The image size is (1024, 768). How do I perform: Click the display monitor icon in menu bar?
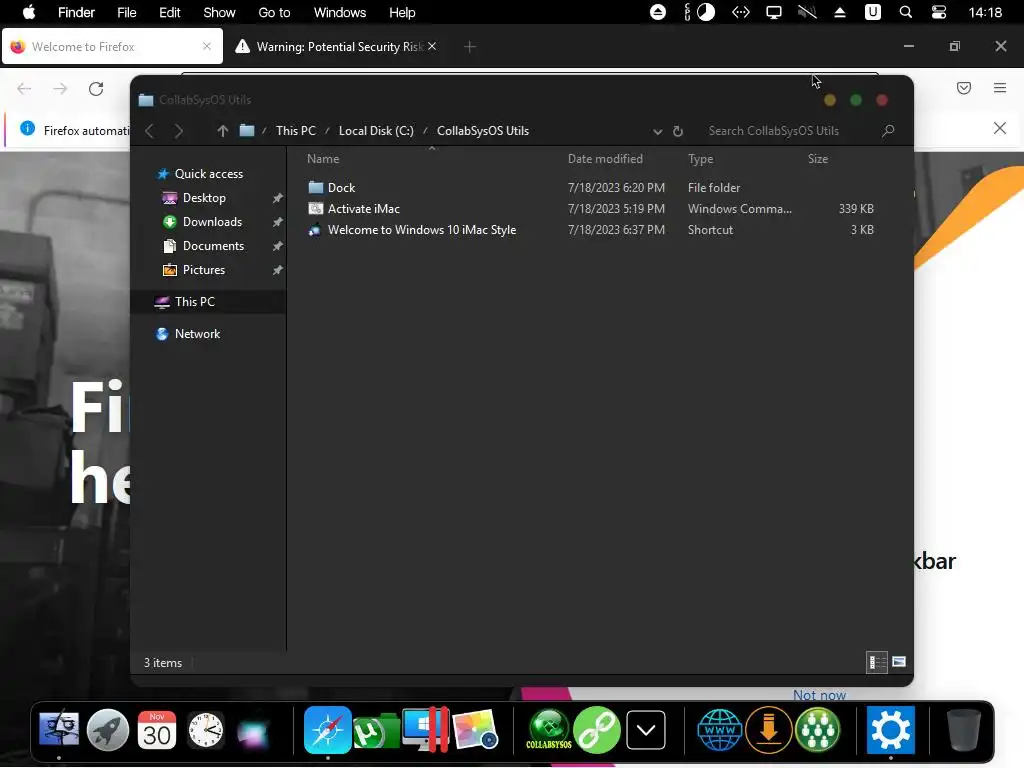(774, 12)
